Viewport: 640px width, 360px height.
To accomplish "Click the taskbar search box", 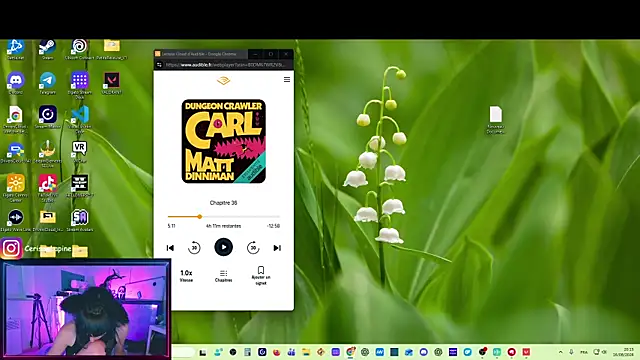I will click(x=183, y=352).
